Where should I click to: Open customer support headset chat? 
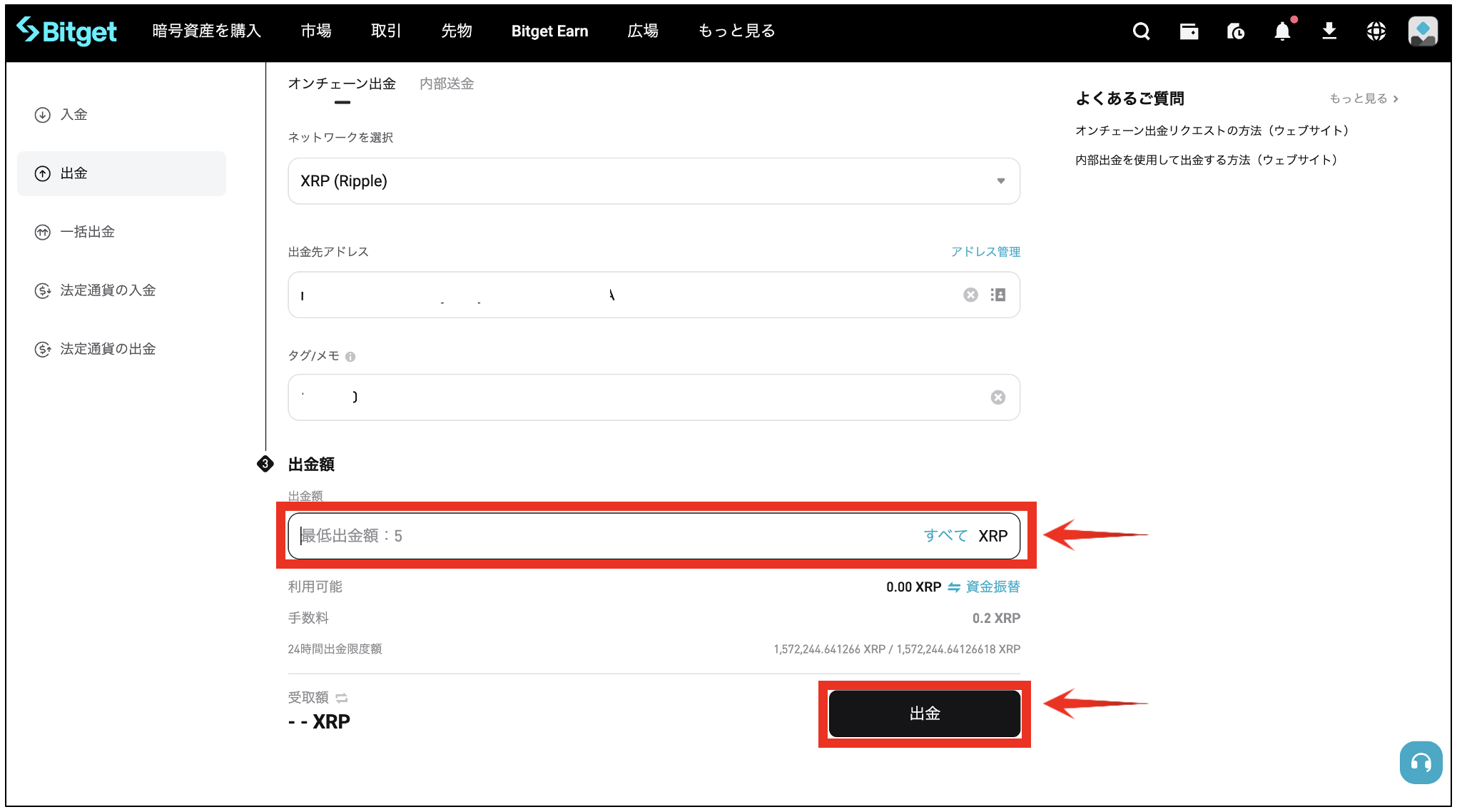[1421, 763]
